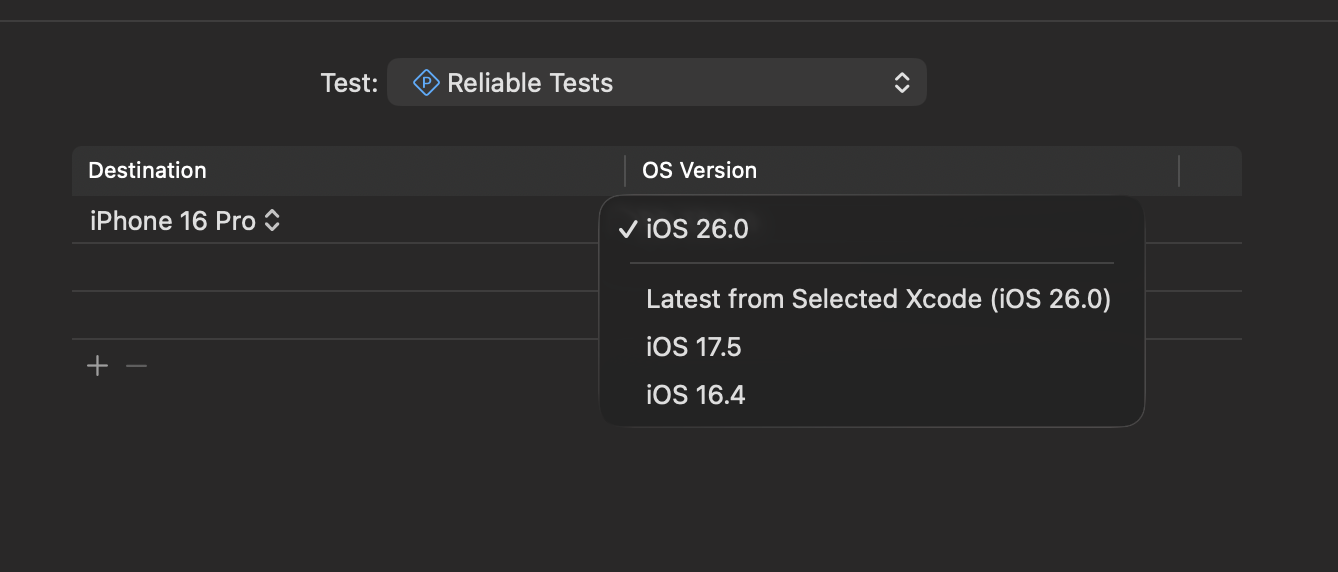Image resolution: width=1338 pixels, height=572 pixels.
Task: Choose iOS 16.4 in the OS list
Action: point(696,395)
